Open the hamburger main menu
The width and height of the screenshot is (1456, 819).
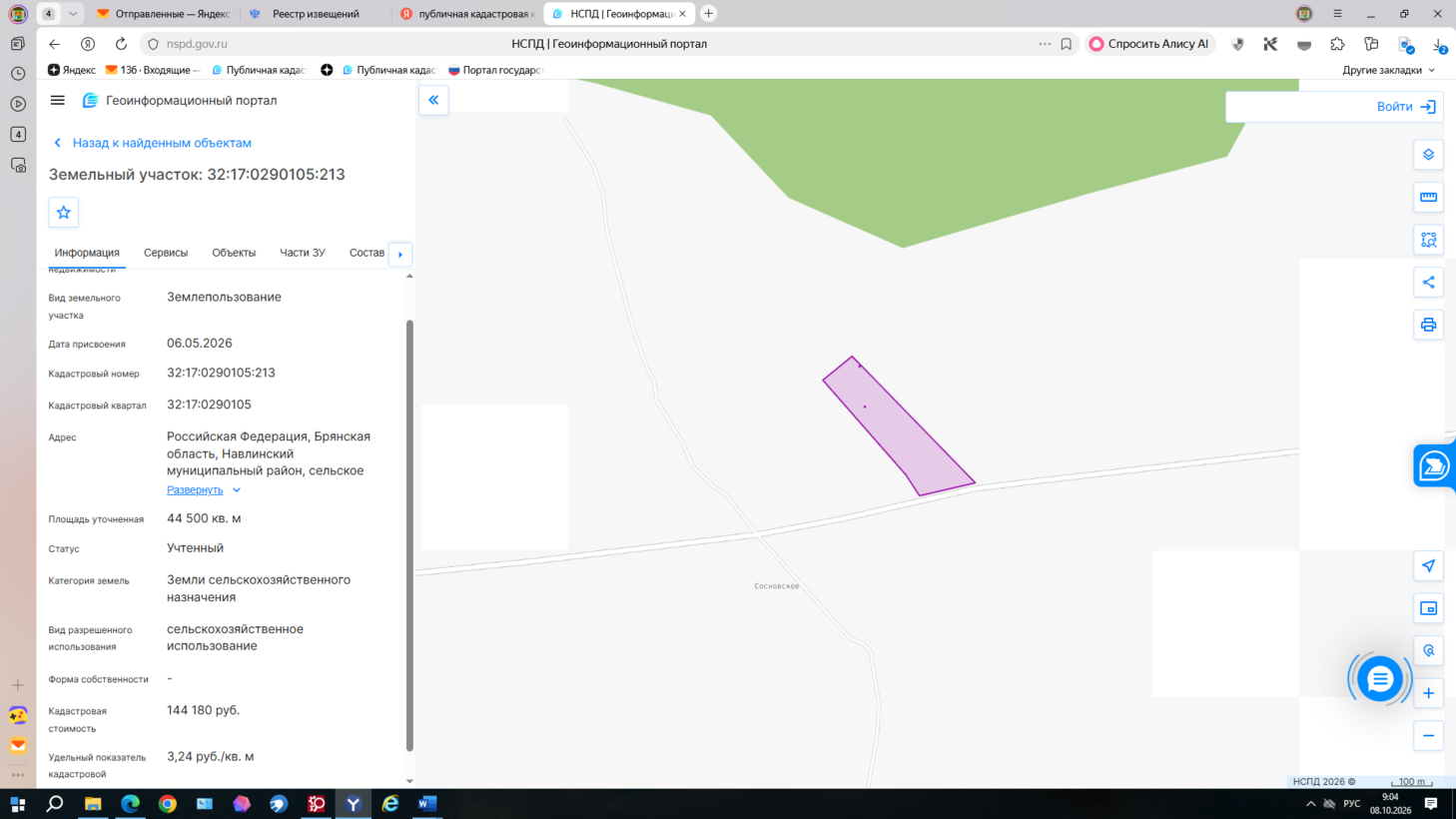pos(58,100)
